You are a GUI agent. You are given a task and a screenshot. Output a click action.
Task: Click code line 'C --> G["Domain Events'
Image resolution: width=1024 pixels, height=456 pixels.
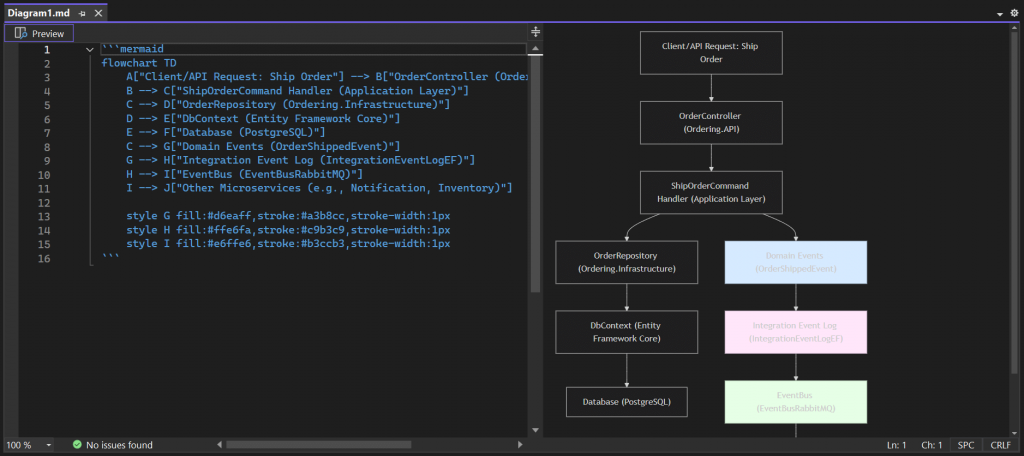click(x=263, y=146)
